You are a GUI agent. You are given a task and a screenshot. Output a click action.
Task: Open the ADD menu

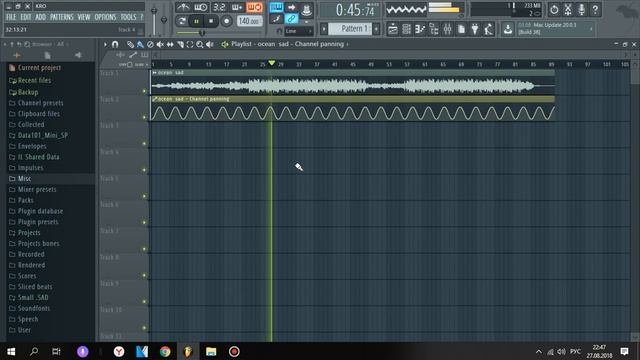tap(40, 17)
